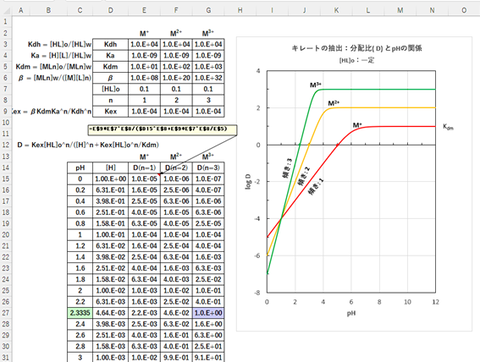Select cell 2.2.E-03 in row 27

point(144,313)
